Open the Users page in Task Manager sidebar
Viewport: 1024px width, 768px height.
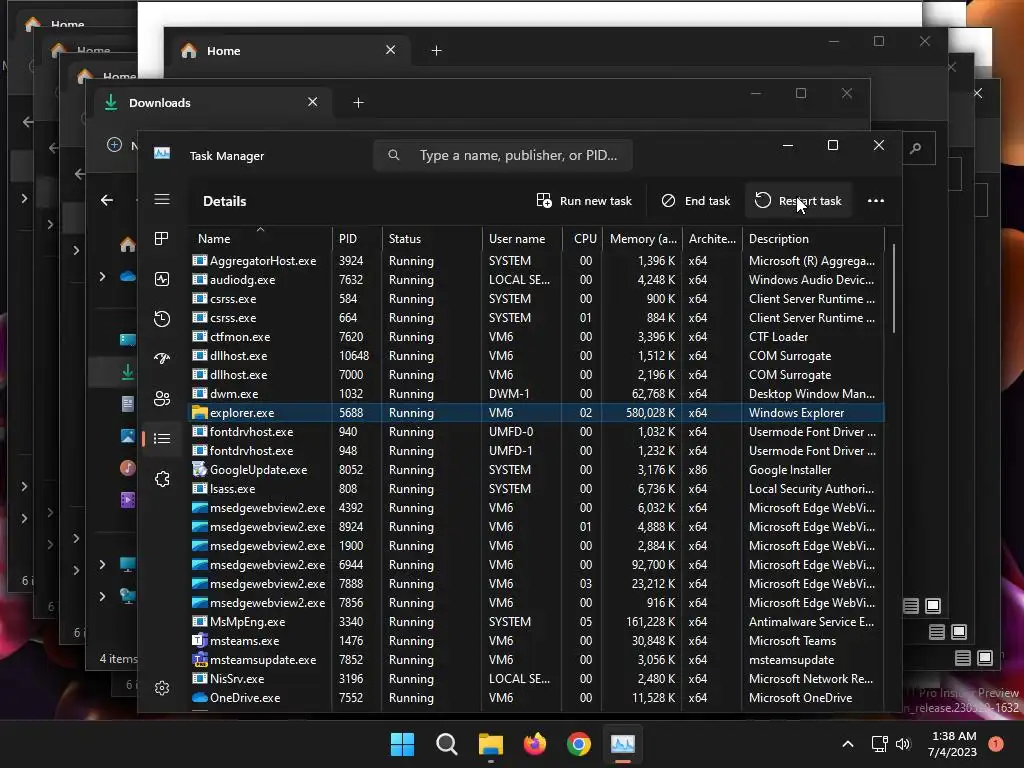[x=162, y=398]
